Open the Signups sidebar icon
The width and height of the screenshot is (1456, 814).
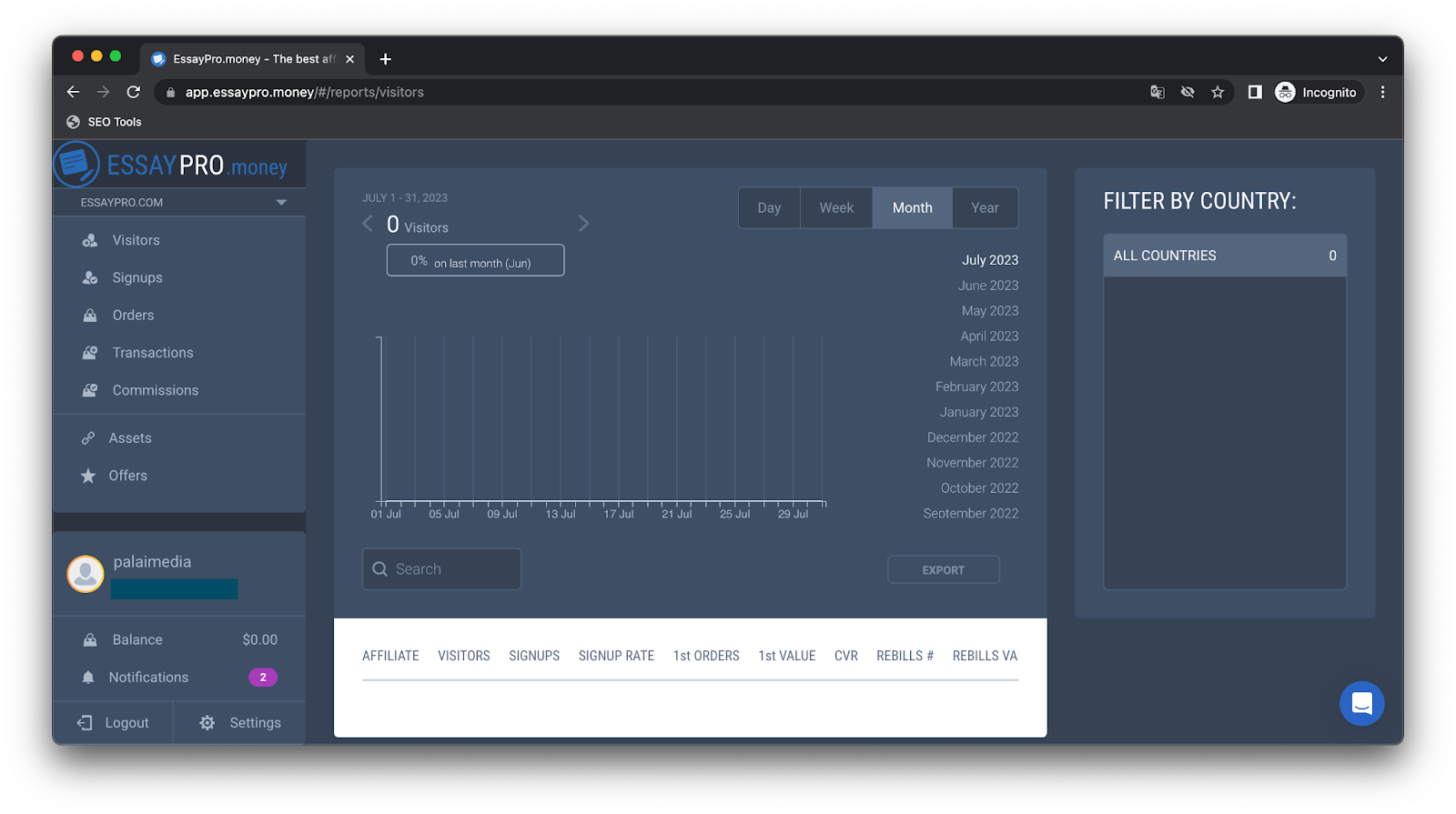[90, 277]
